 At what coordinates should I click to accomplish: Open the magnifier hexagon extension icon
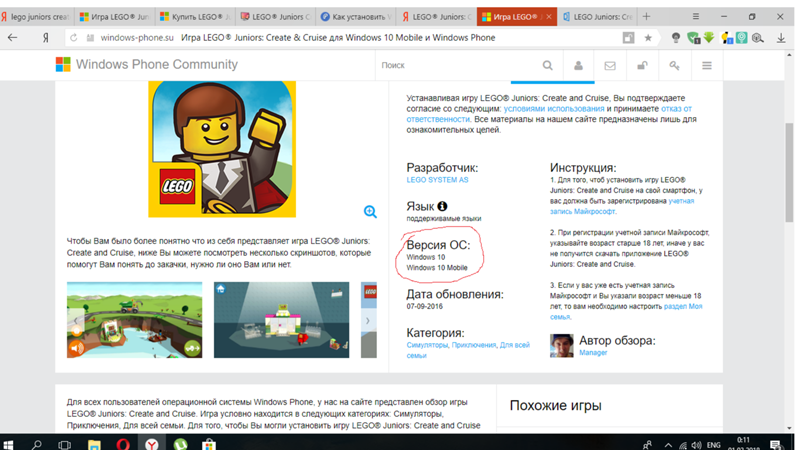point(758,38)
